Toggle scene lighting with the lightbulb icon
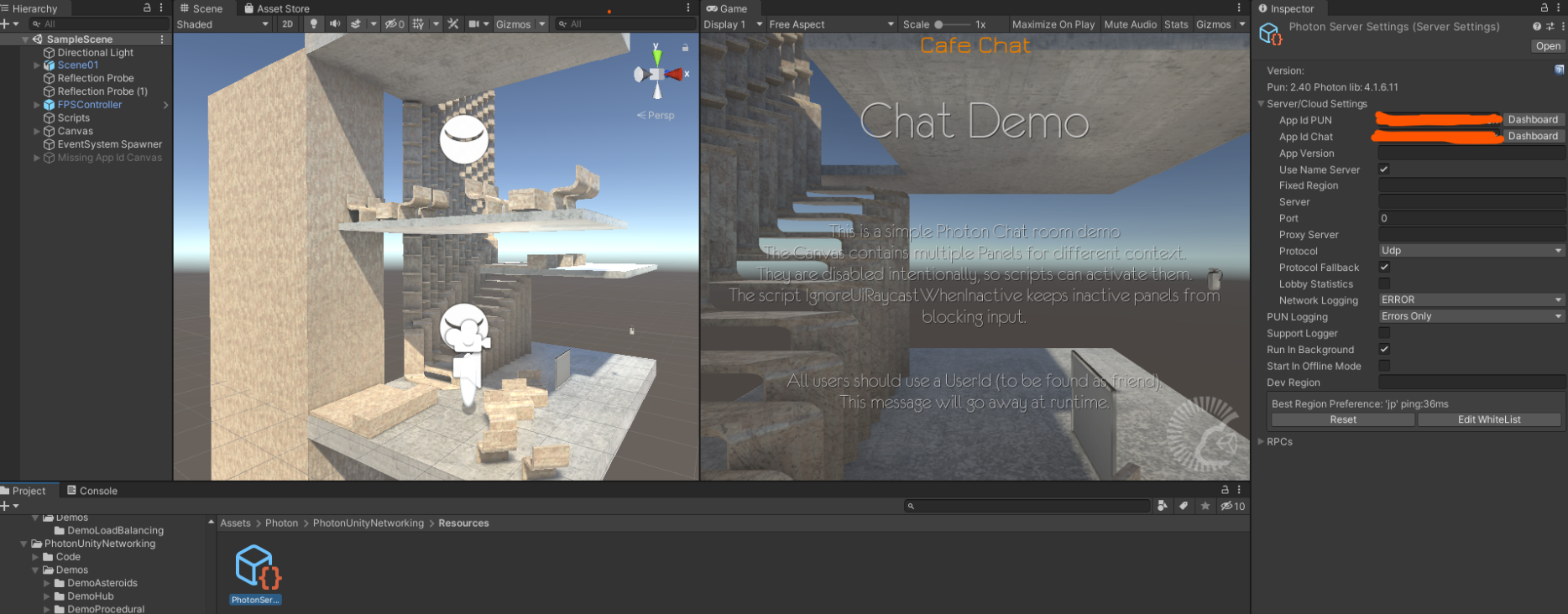This screenshot has width=1568, height=614. pos(314,24)
